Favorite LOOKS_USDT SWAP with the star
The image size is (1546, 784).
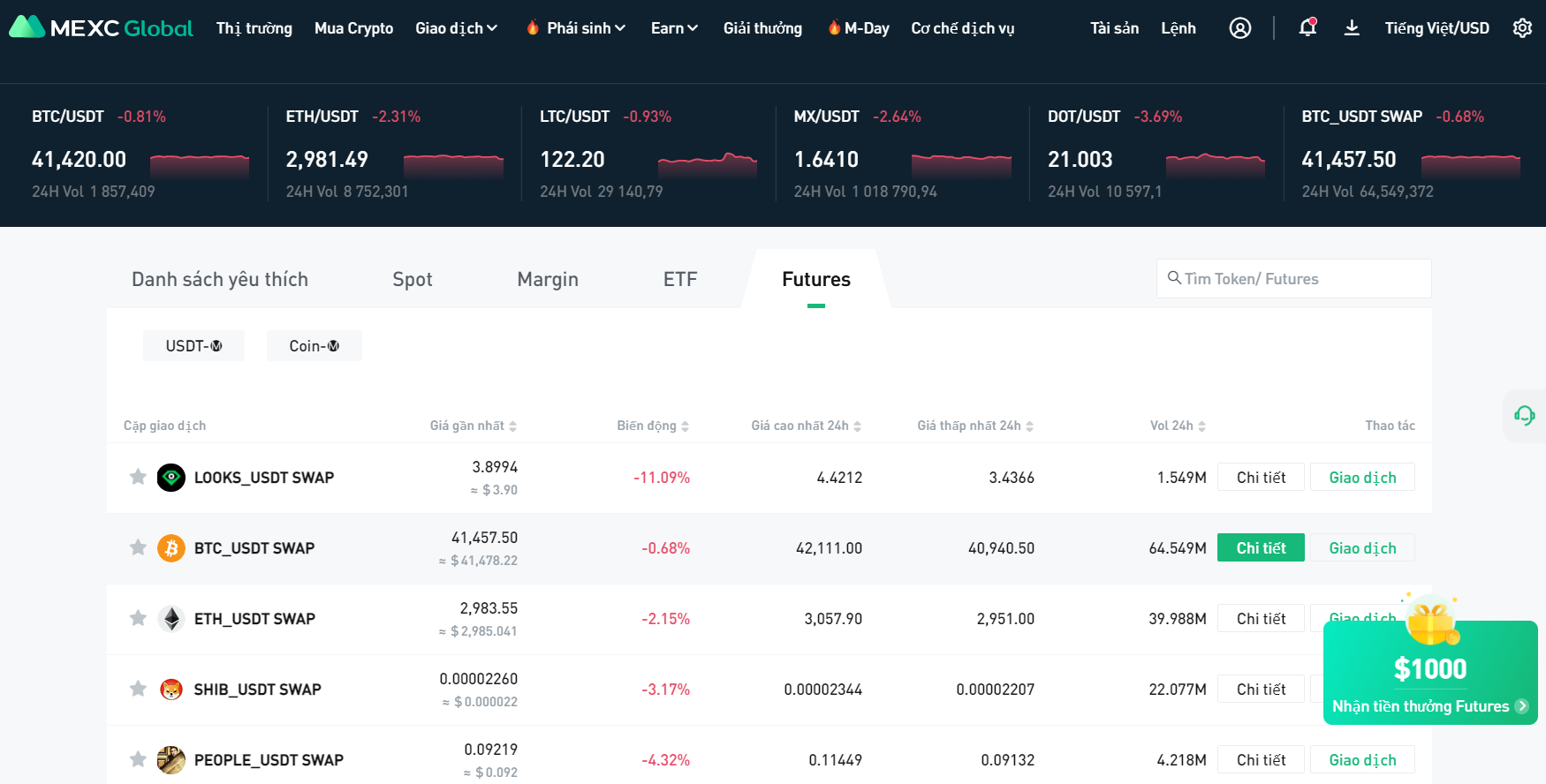(x=138, y=478)
